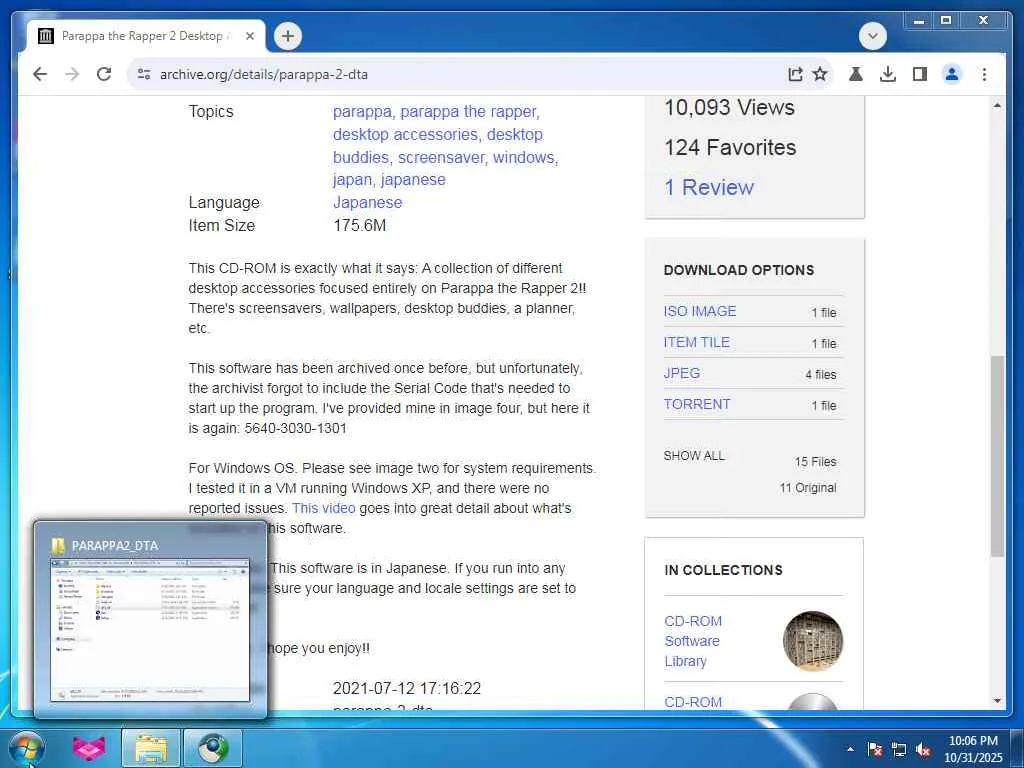Viewport: 1024px width, 768px height.
Task: Download the ISO IMAGE option
Action: [699, 311]
